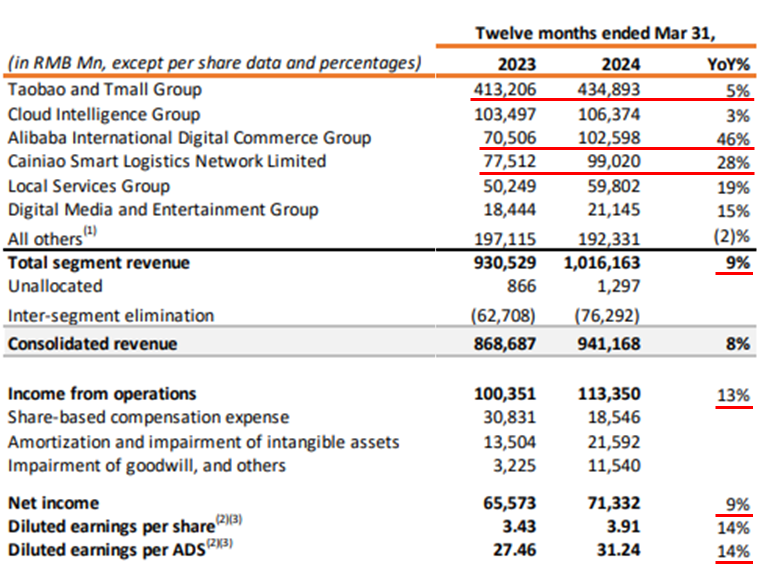Screen dimensions: 783x570
Task: Select 'Amortization and impairment of intangible assets' label
Action: pos(203,442)
